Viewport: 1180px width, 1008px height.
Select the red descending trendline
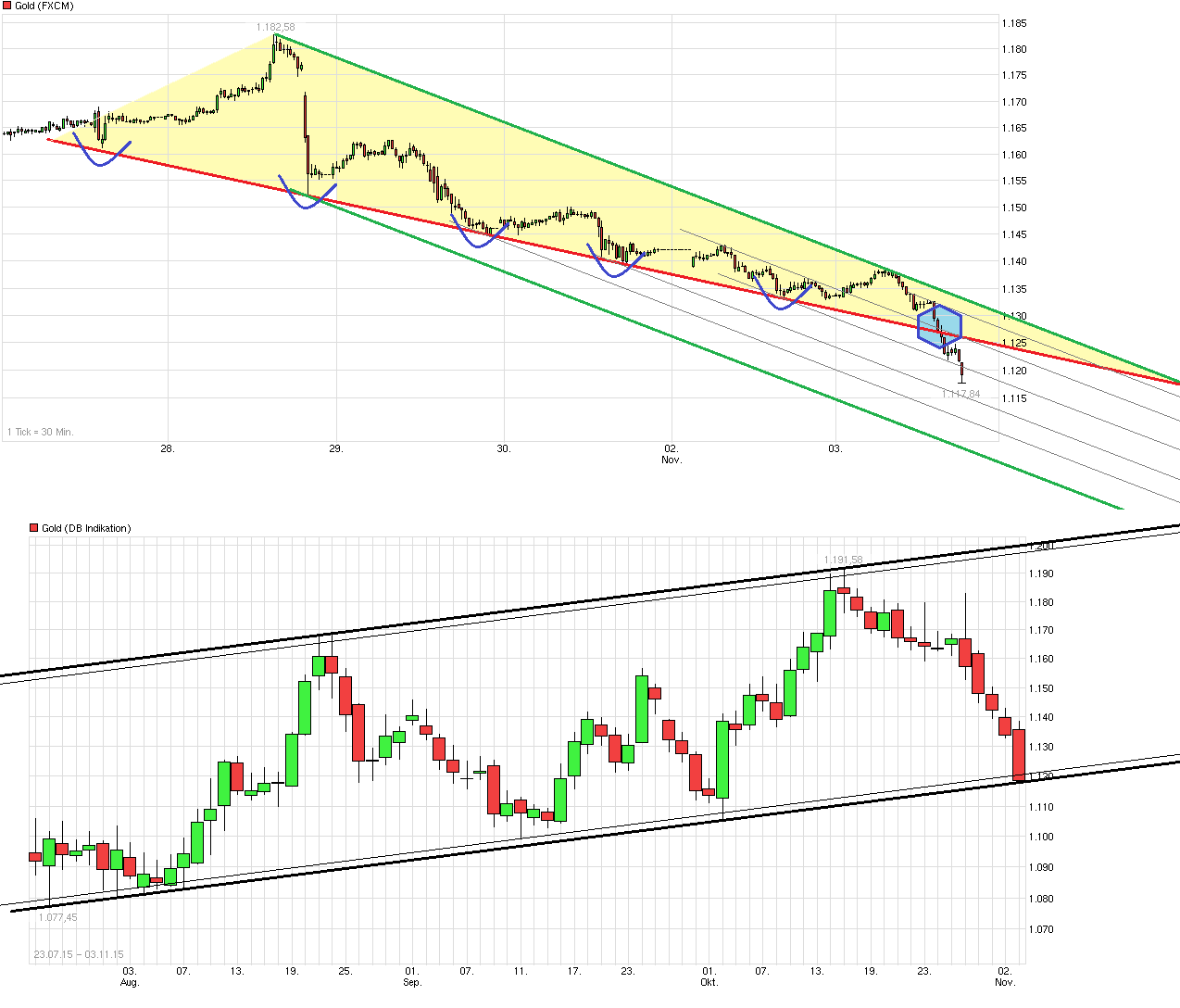556,248
